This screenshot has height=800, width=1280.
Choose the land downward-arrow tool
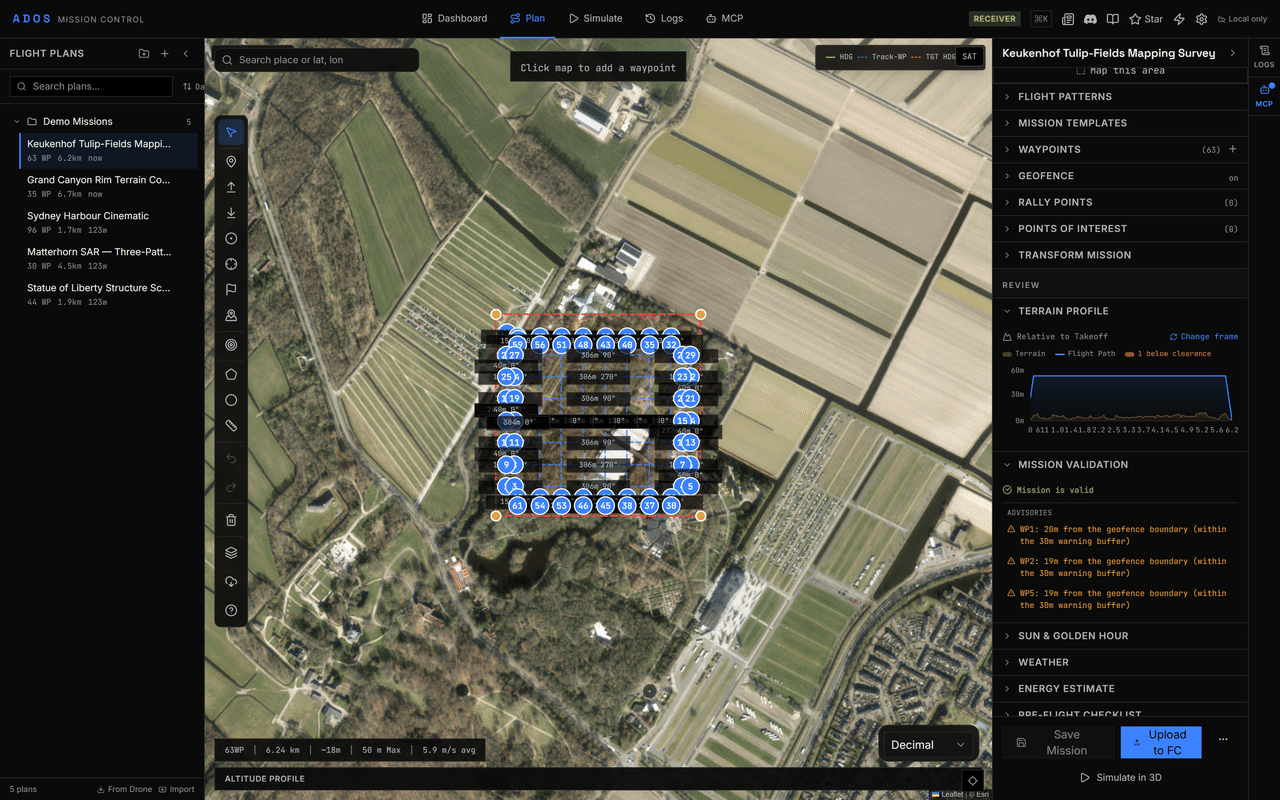pyautogui.click(x=231, y=213)
